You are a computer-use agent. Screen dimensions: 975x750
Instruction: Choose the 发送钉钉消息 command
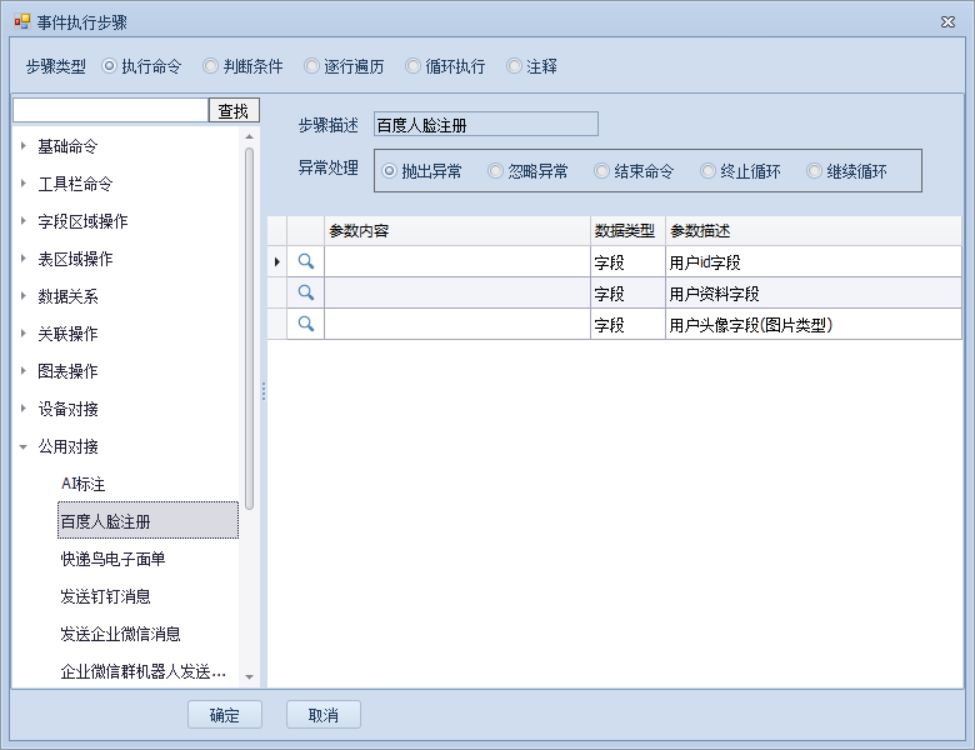[105, 597]
